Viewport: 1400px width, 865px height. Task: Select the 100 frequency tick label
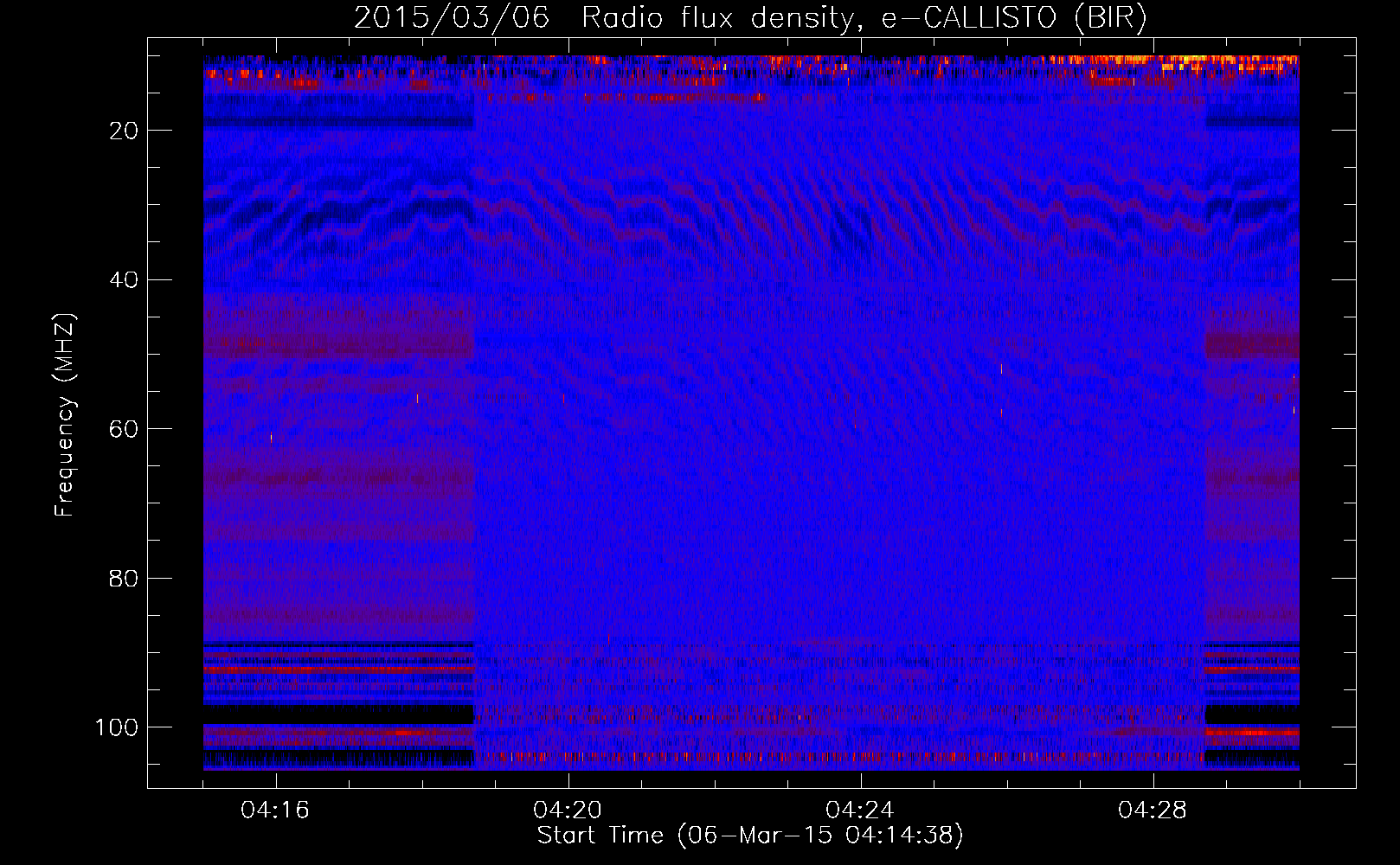pyautogui.click(x=117, y=727)
